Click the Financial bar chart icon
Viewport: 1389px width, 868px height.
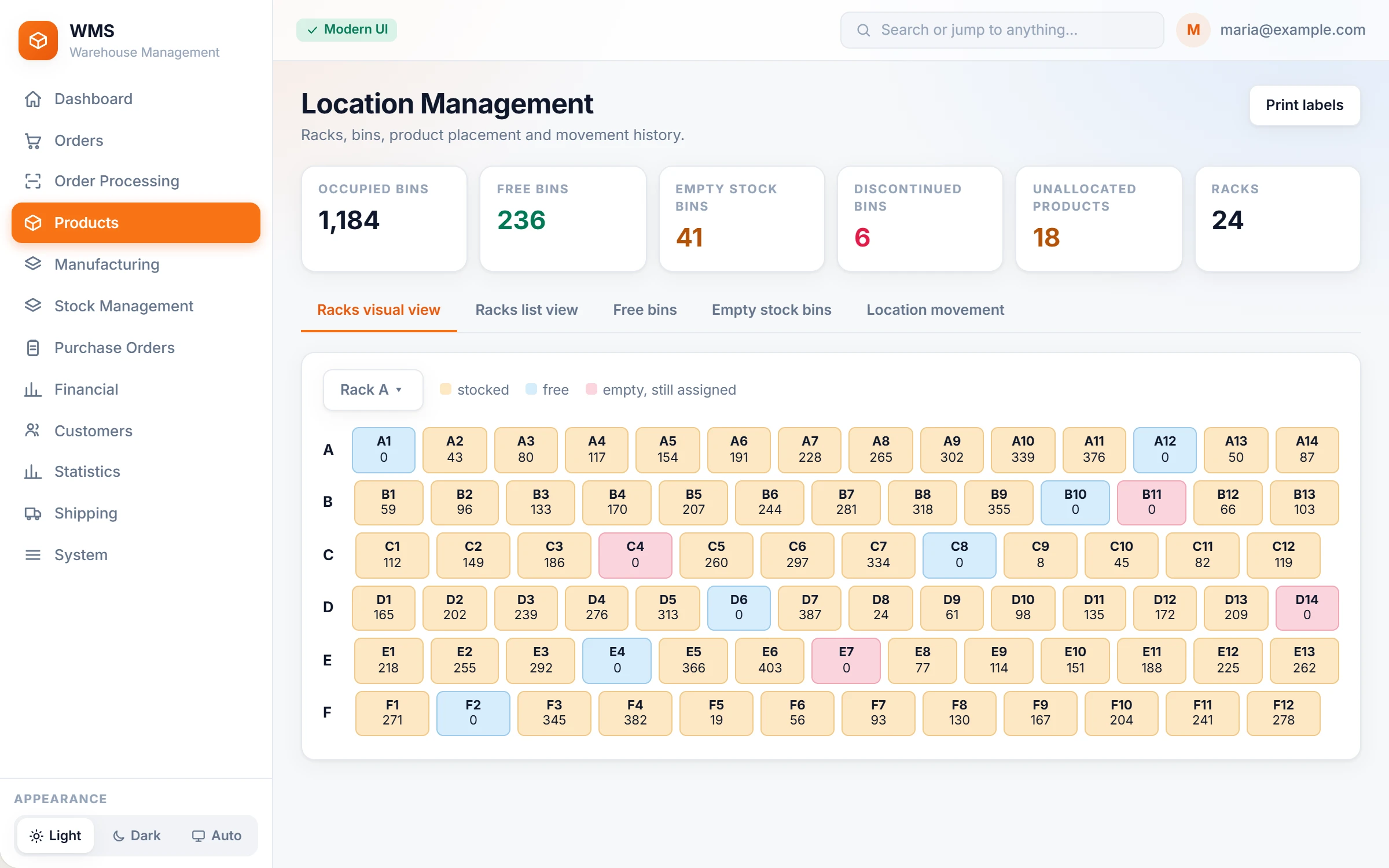coord(33,389)
